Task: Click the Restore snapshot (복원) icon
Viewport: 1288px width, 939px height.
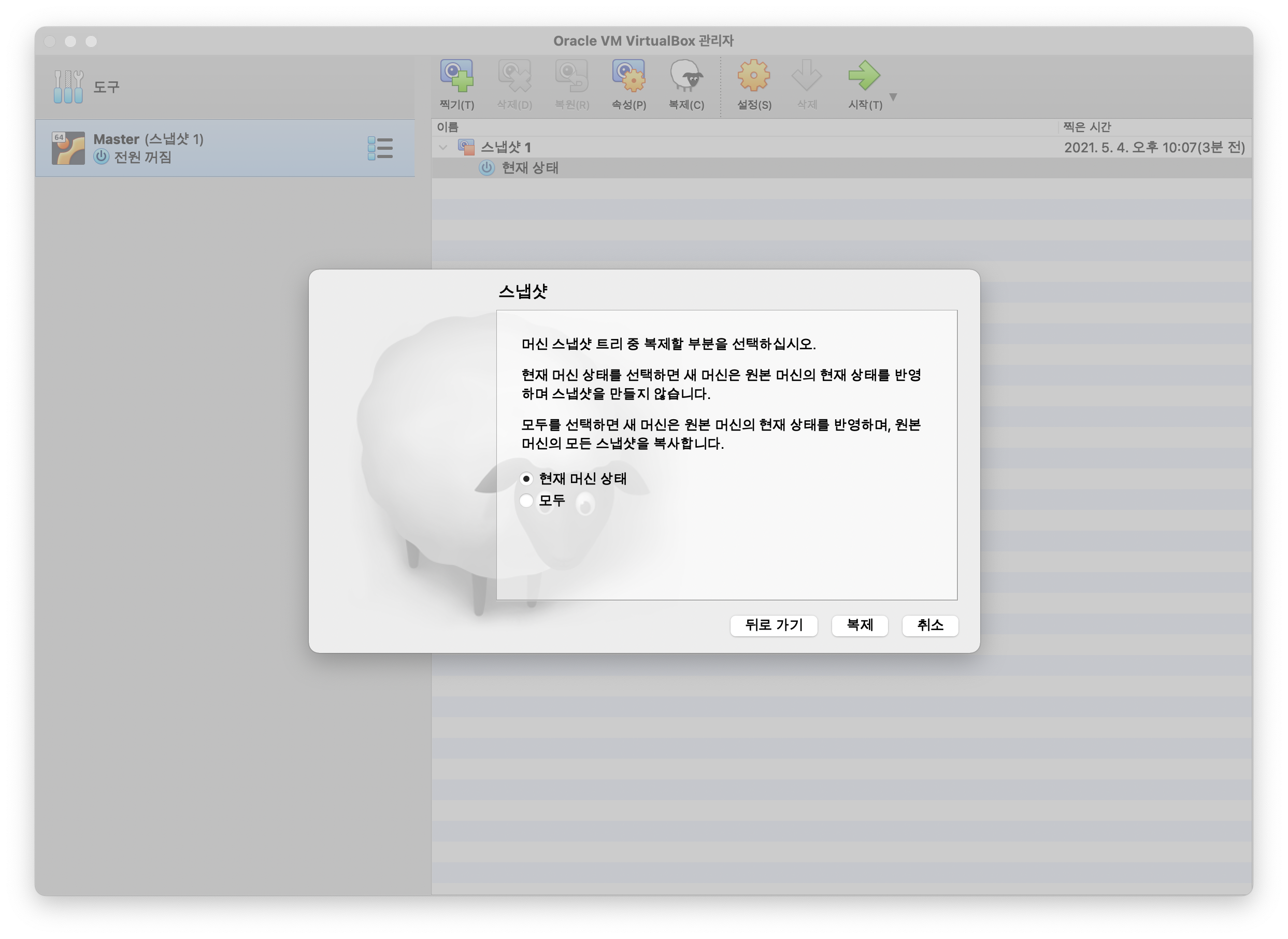Action: [571, 76]
